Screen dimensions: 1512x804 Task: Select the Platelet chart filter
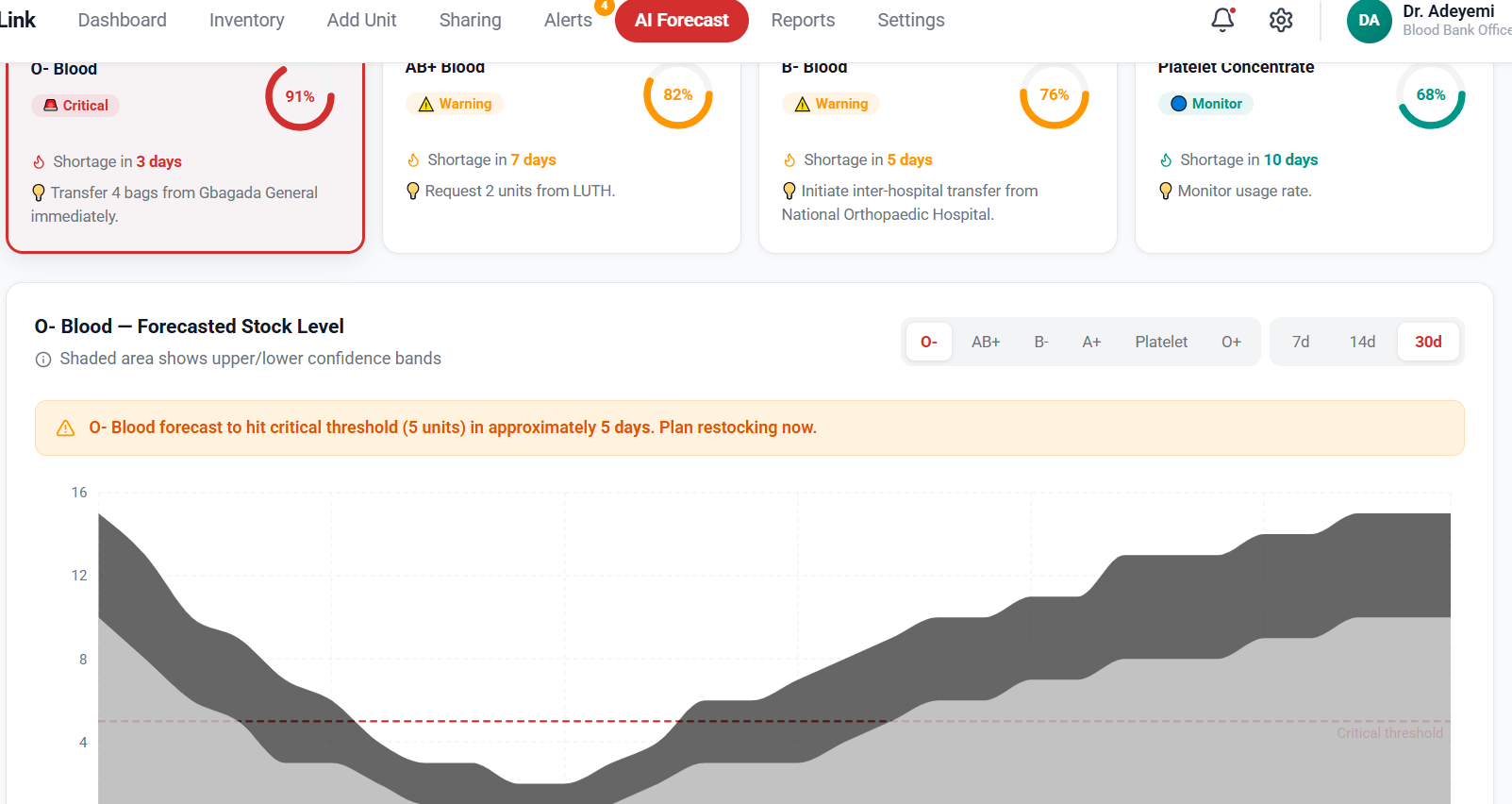pyautogui.click(x=1161, y=342)
